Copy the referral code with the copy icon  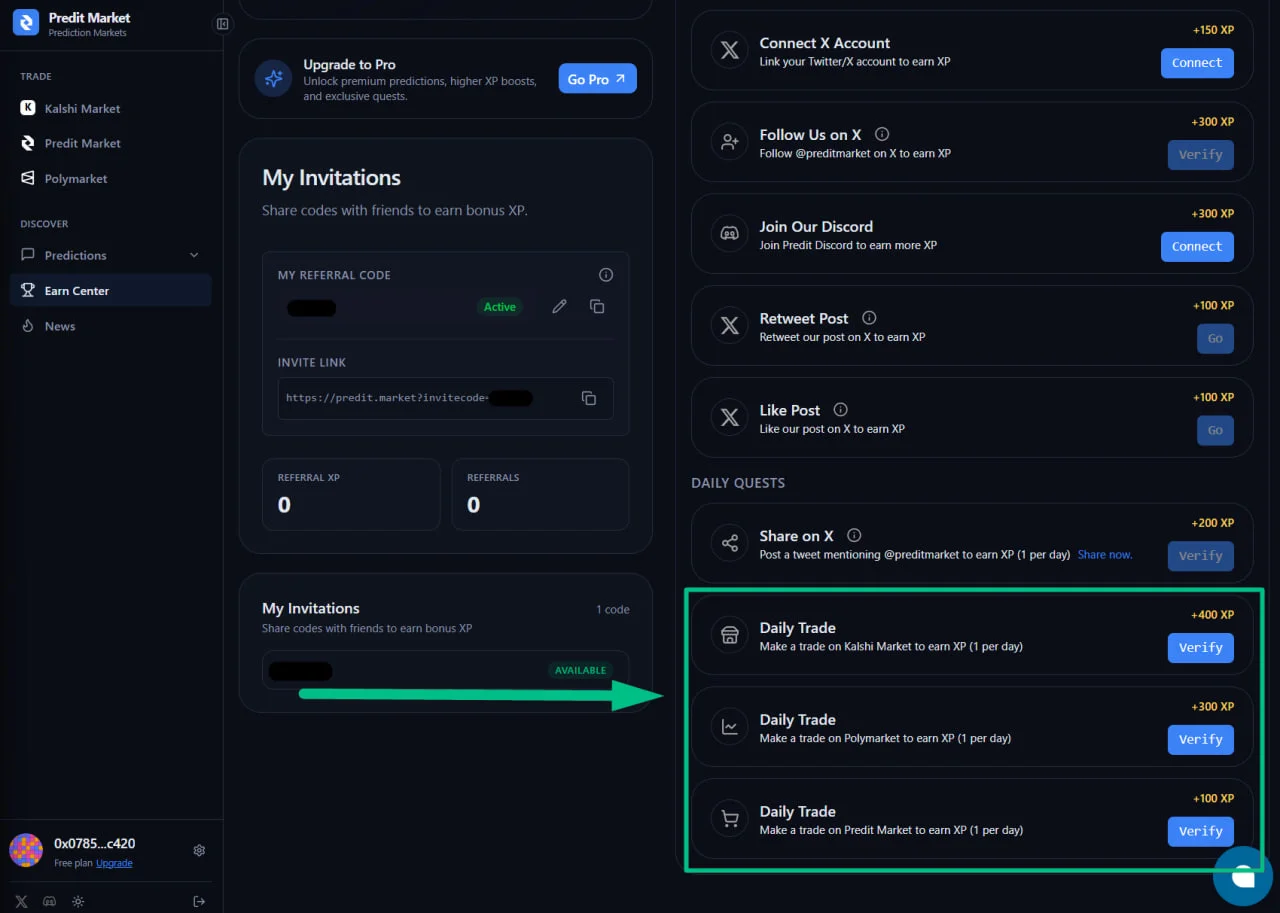point(597,306)
